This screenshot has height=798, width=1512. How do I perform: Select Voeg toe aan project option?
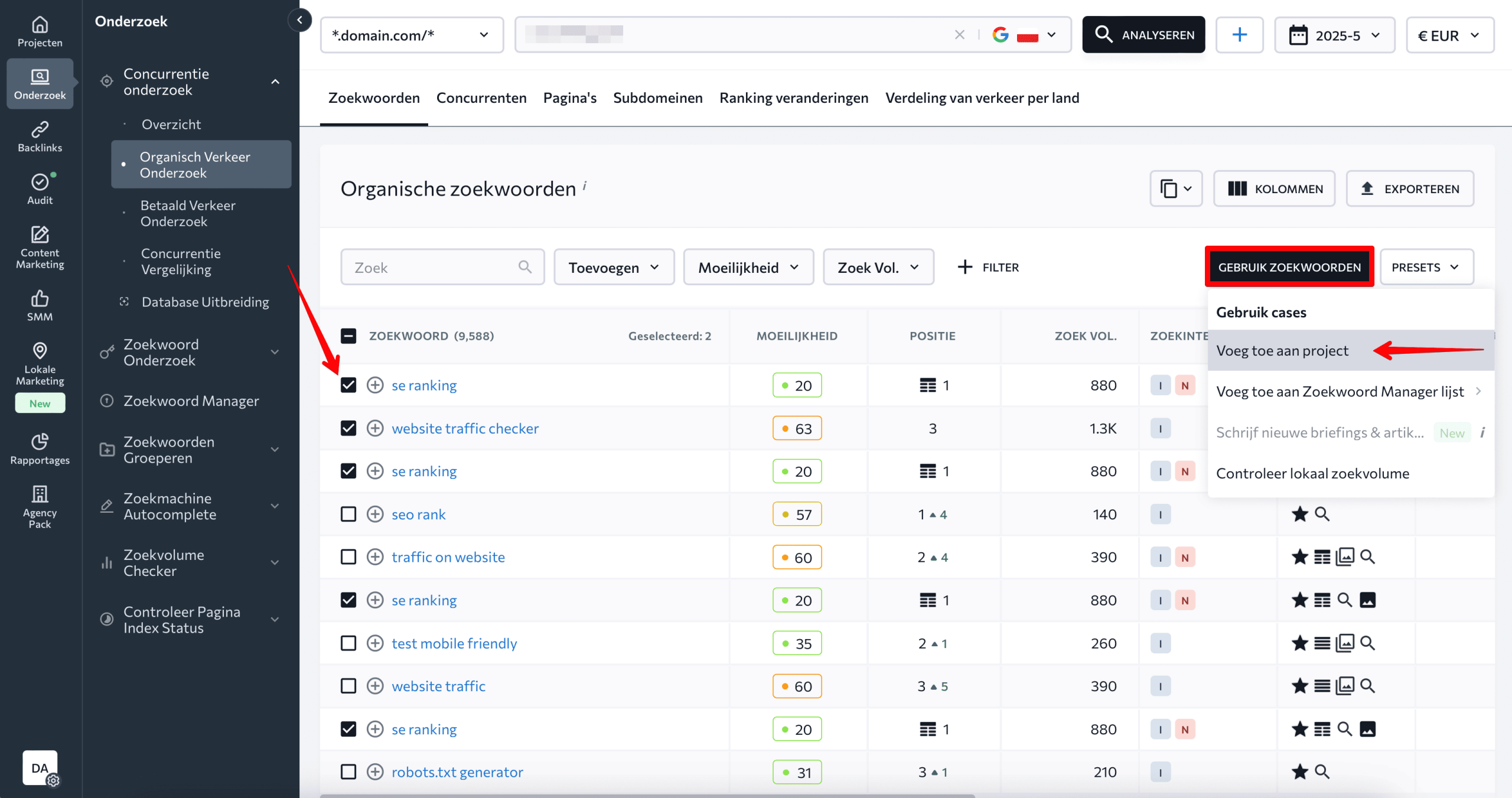1351,350
